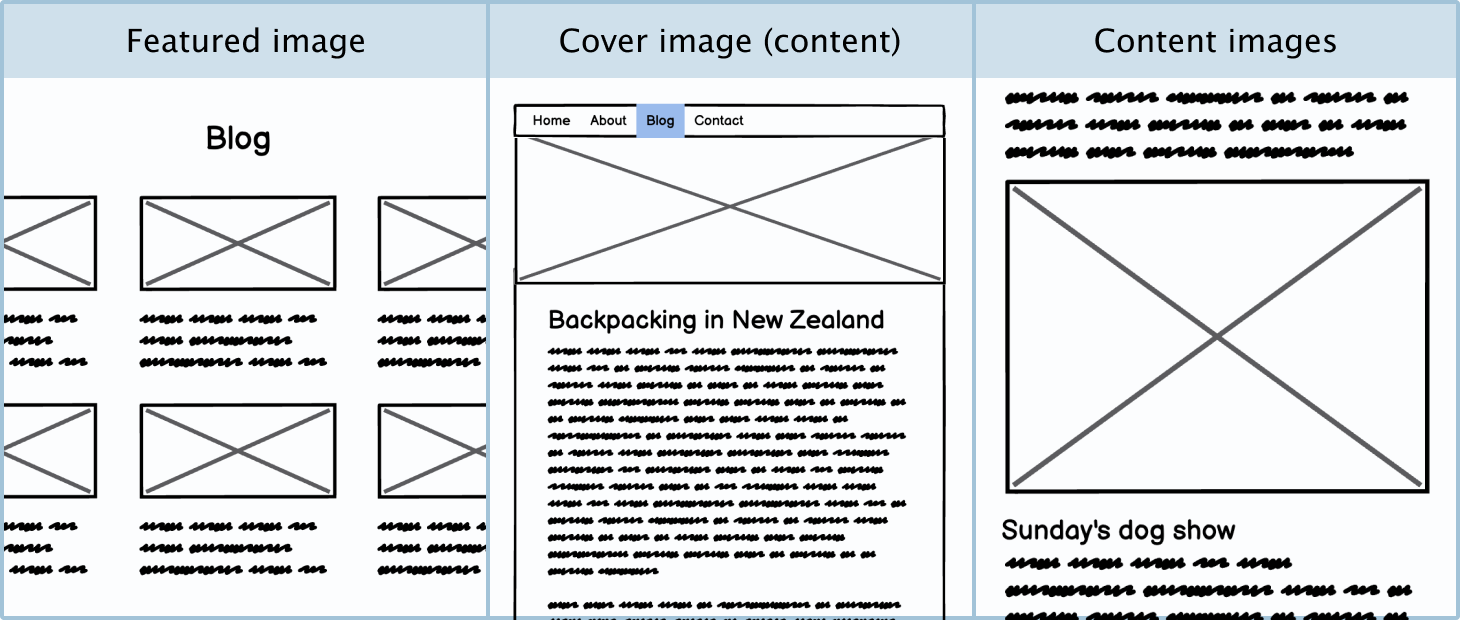Open the bottom-middle blog thumbnail
The width and height of the screenshot is (1460, 620).
pyautogui.click(x=238, y=451)
